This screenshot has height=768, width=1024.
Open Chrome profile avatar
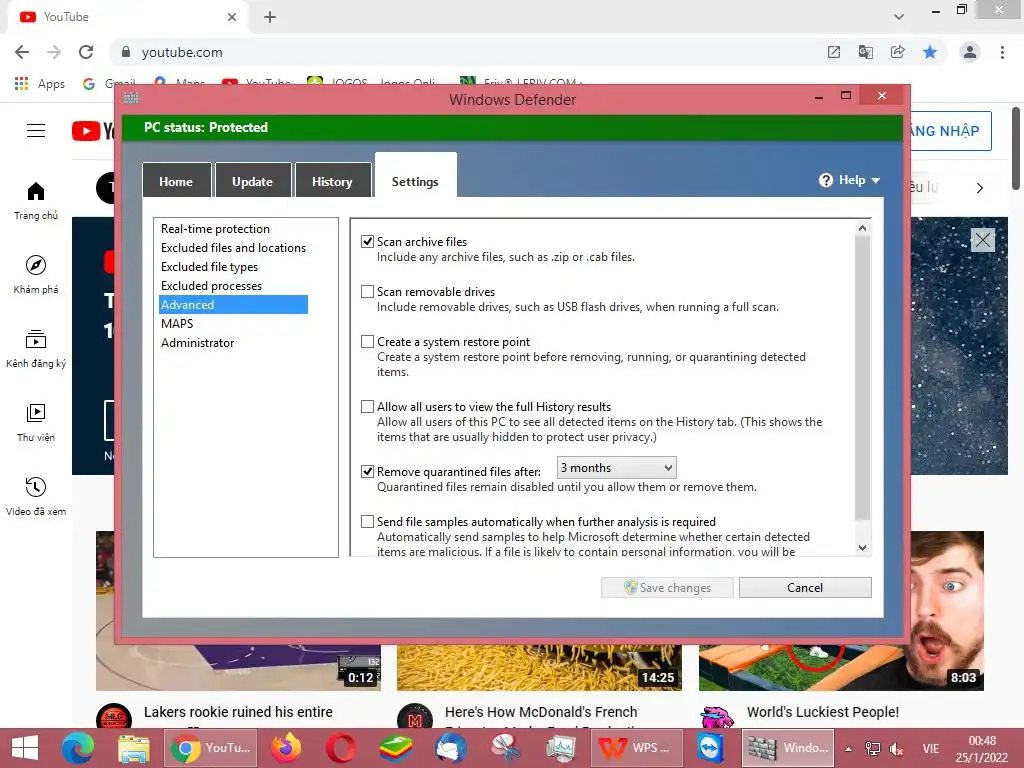click(970, 52)
